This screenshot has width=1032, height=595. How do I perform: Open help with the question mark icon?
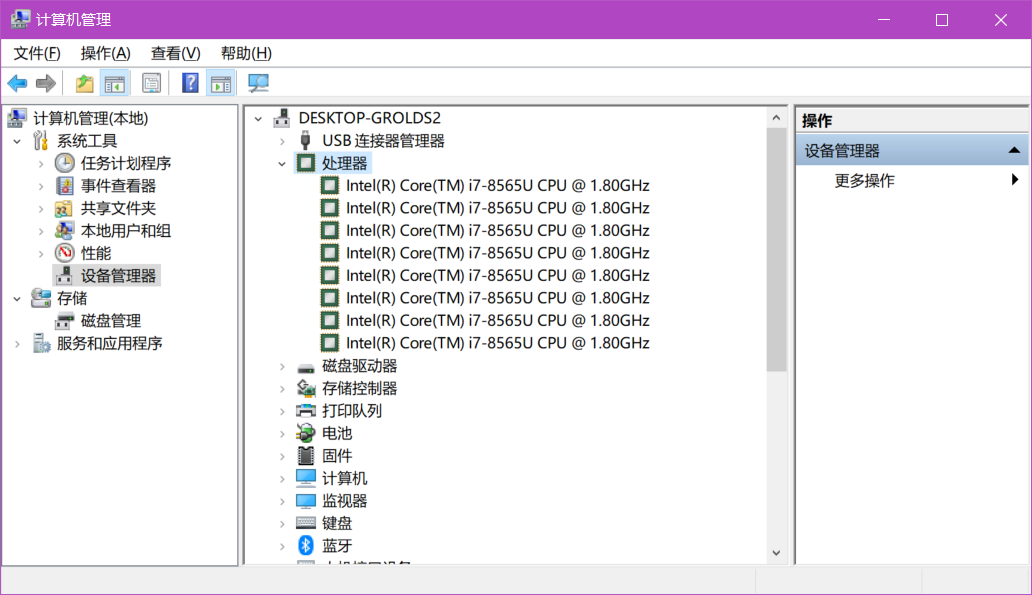coord(190,84)
